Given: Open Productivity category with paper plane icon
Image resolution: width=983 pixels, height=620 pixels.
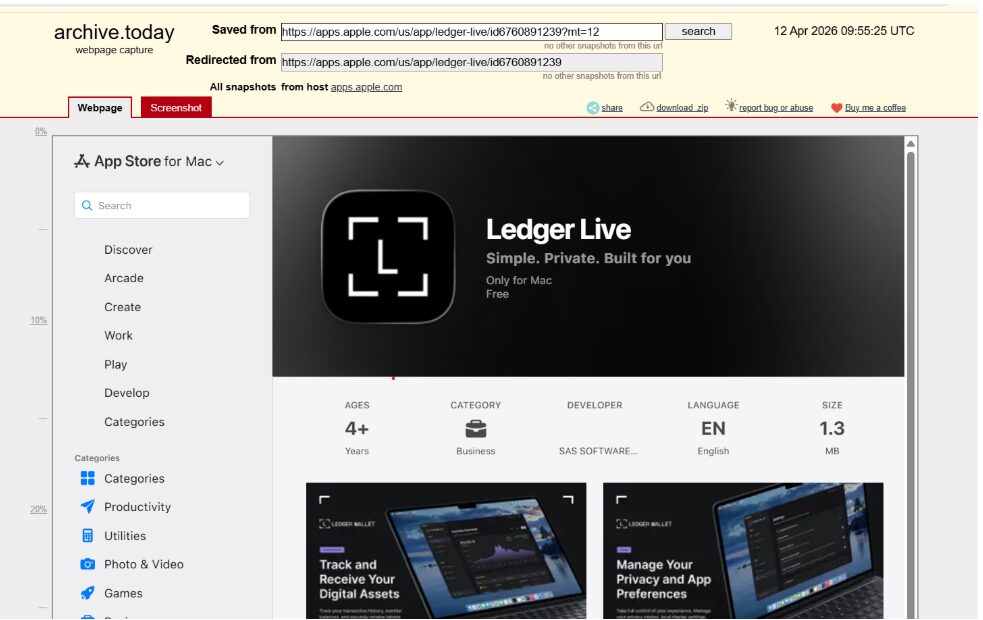Looking at the screenshot, I should (x=88, y=507).
